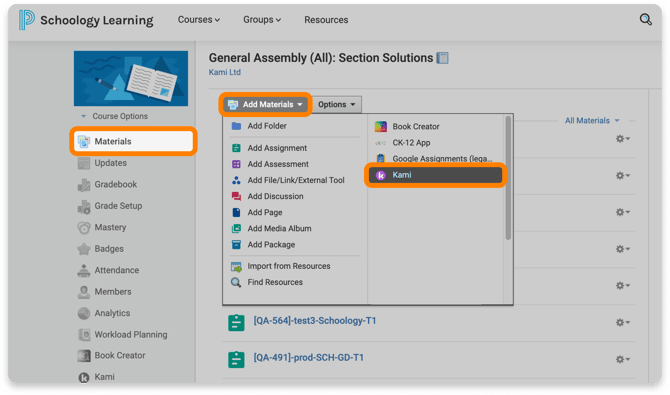
Task: Expand the Courses dropdown in header
Action: click(x=199, y=20)
